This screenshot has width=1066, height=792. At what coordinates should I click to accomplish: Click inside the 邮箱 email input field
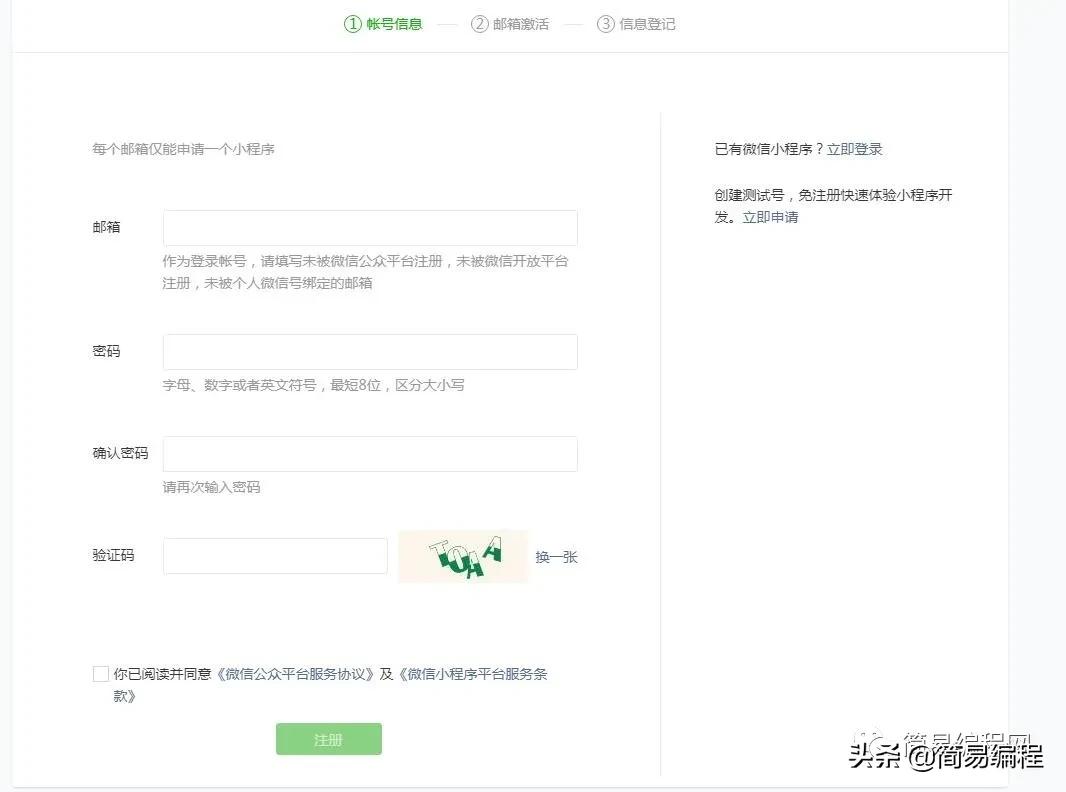(x=369, y=227)
